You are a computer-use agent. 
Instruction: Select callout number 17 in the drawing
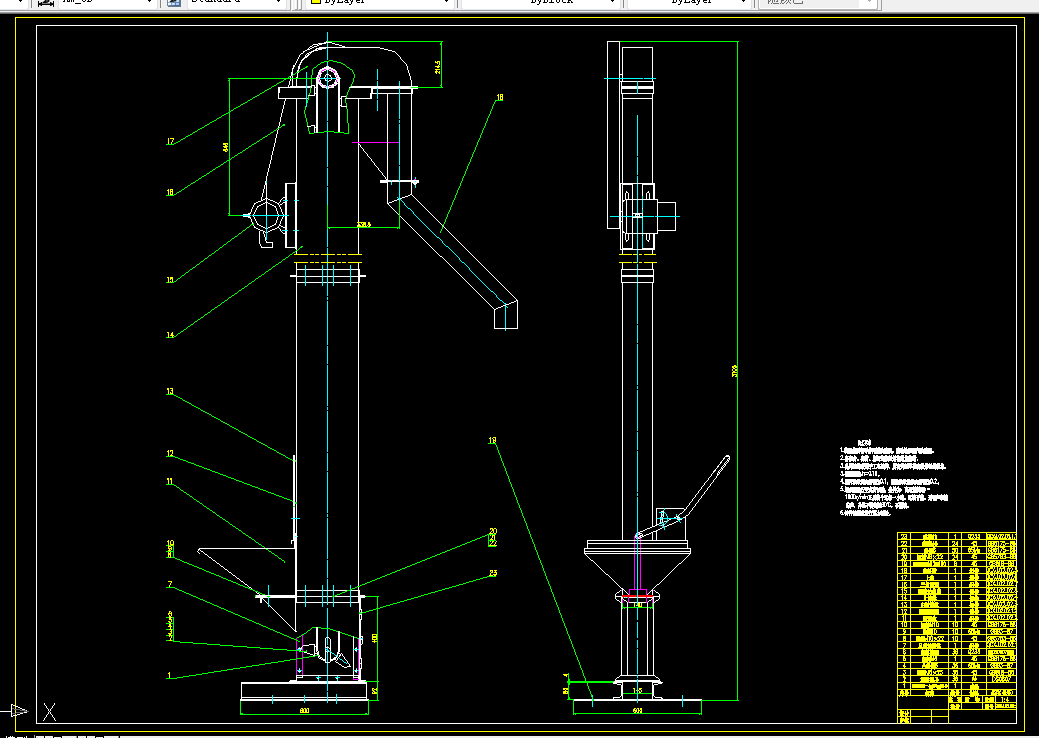click(x=170, y=141)
